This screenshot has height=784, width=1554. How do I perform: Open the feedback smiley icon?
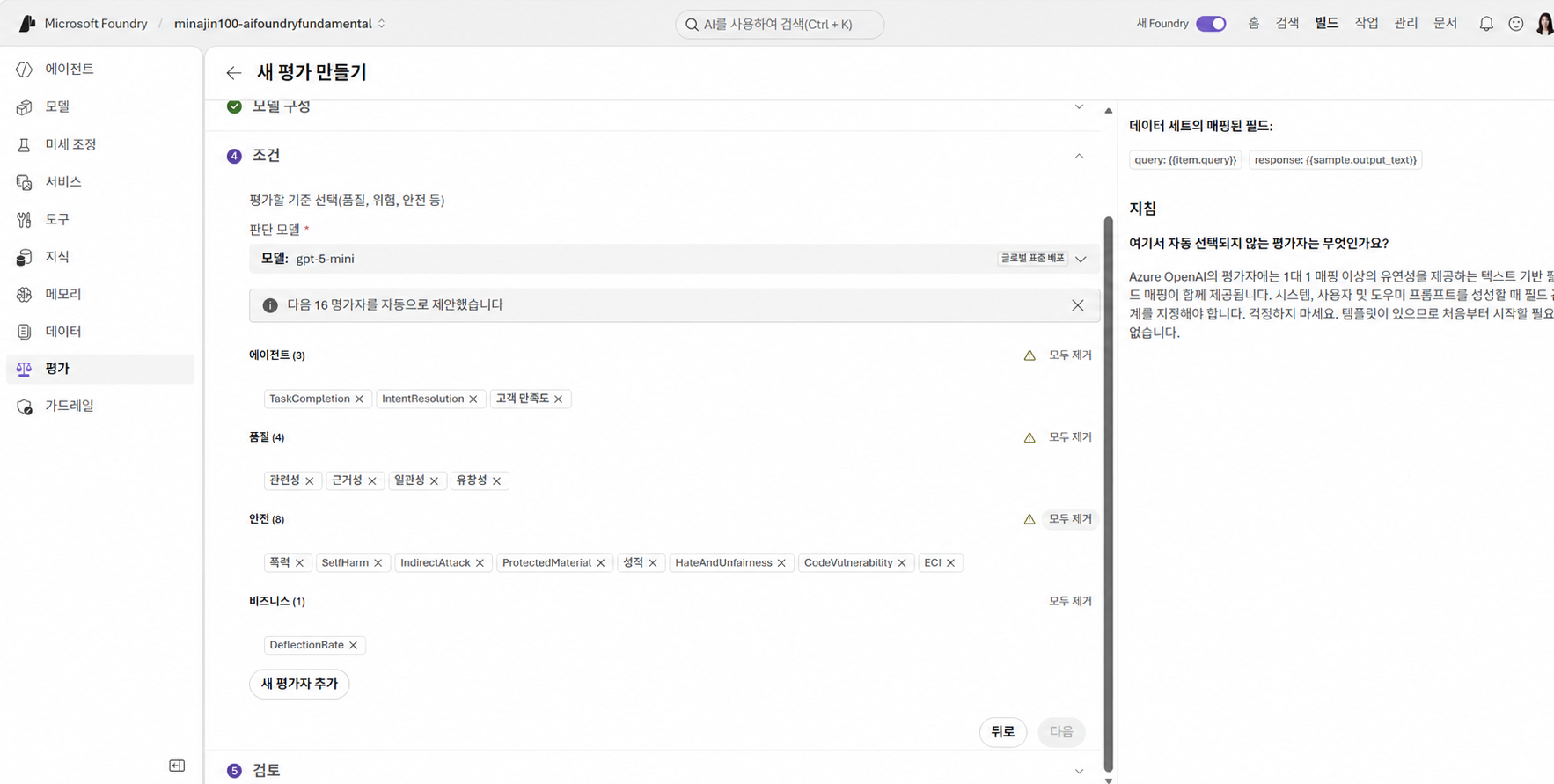[x=1515, y=24]
